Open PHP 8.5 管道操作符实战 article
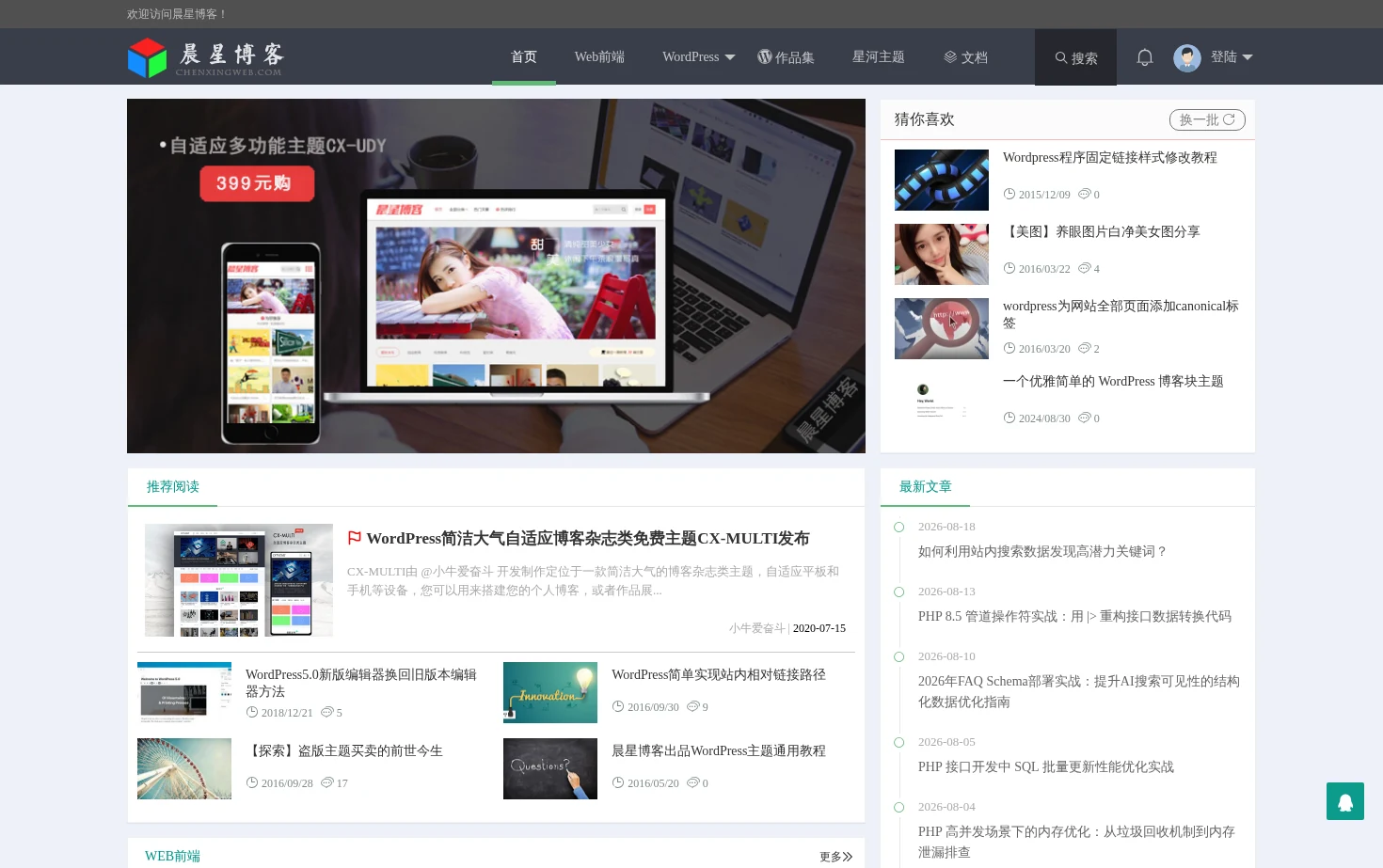 click(1074, 616)
